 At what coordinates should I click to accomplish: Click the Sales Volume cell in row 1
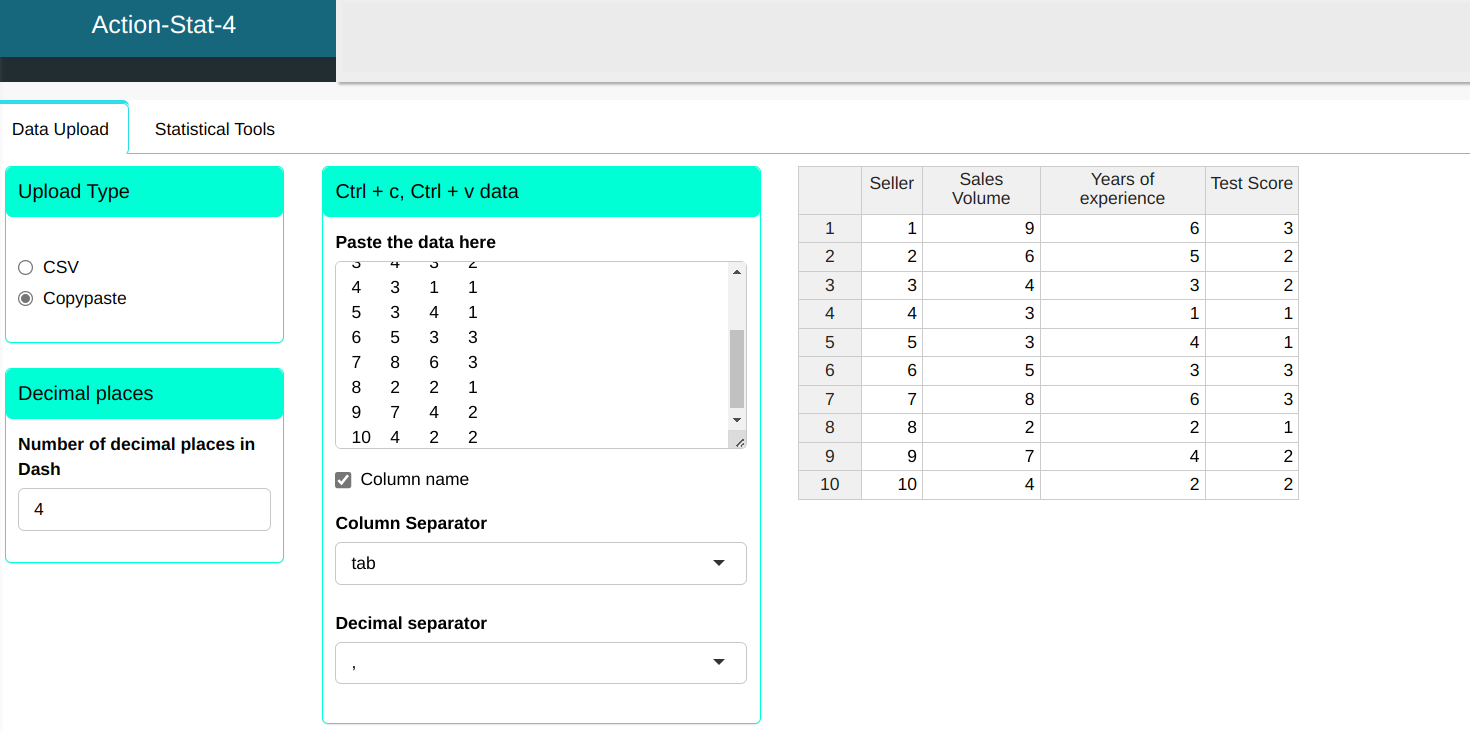[980, 229]
